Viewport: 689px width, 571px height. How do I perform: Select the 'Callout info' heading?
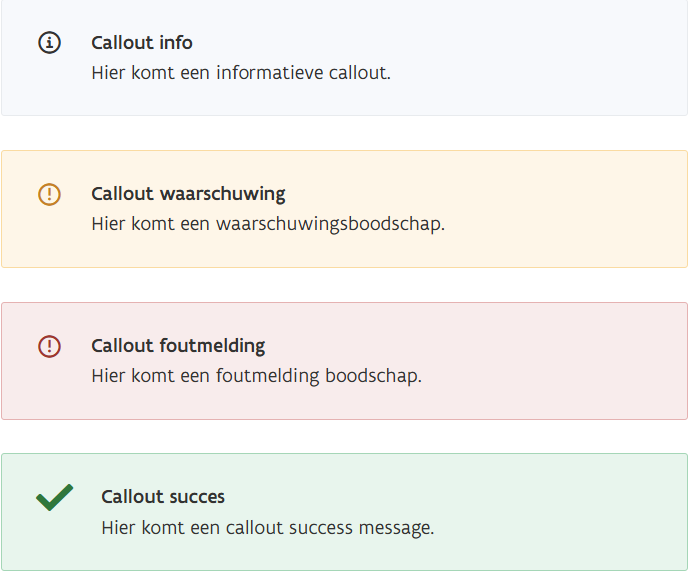(142, 43)
